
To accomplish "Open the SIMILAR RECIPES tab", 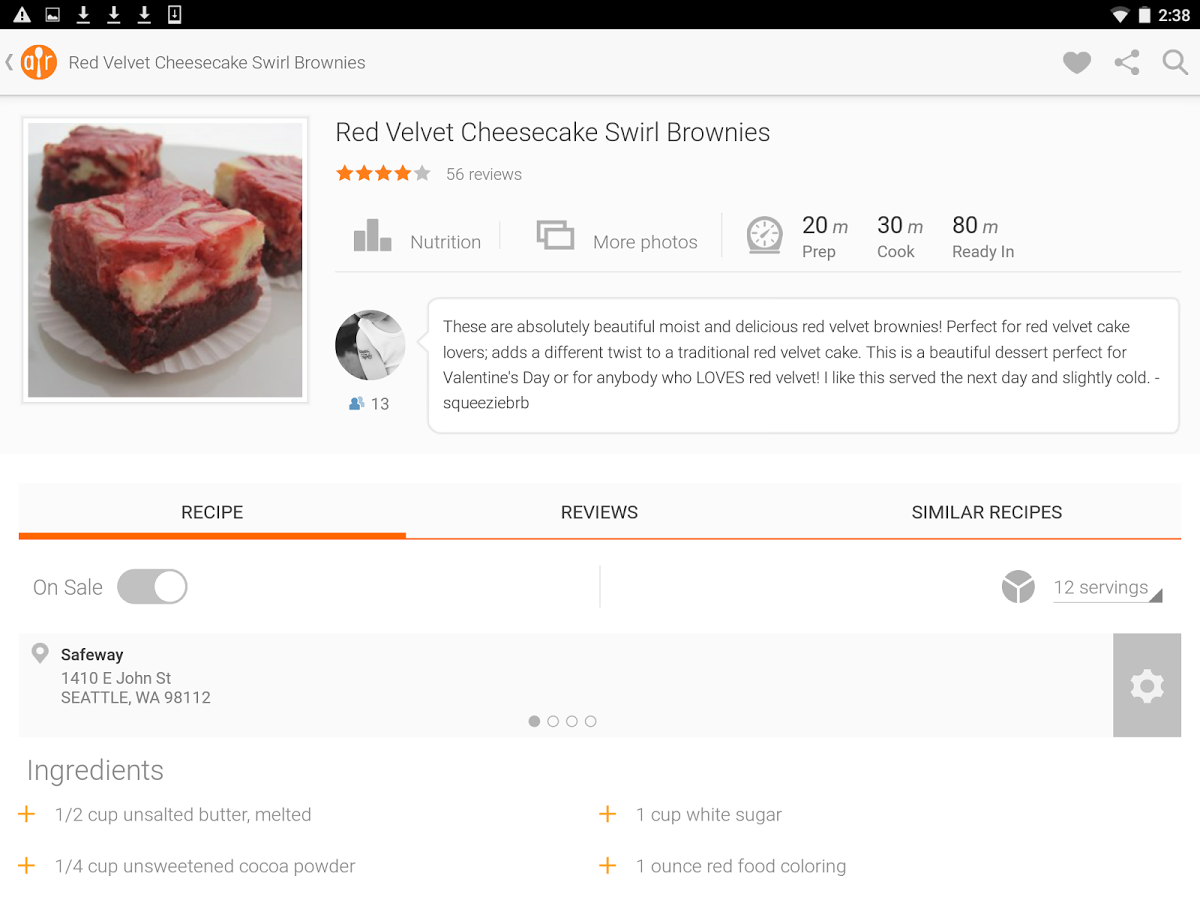I will pos(987,512).
